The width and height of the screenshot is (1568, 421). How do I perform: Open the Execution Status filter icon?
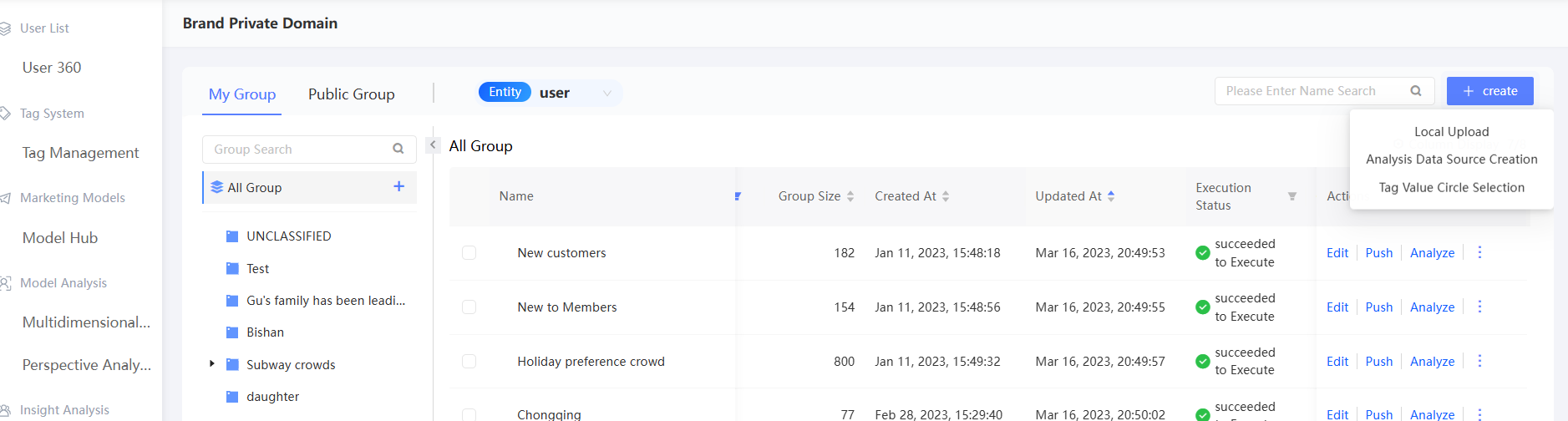point(1291,196)
